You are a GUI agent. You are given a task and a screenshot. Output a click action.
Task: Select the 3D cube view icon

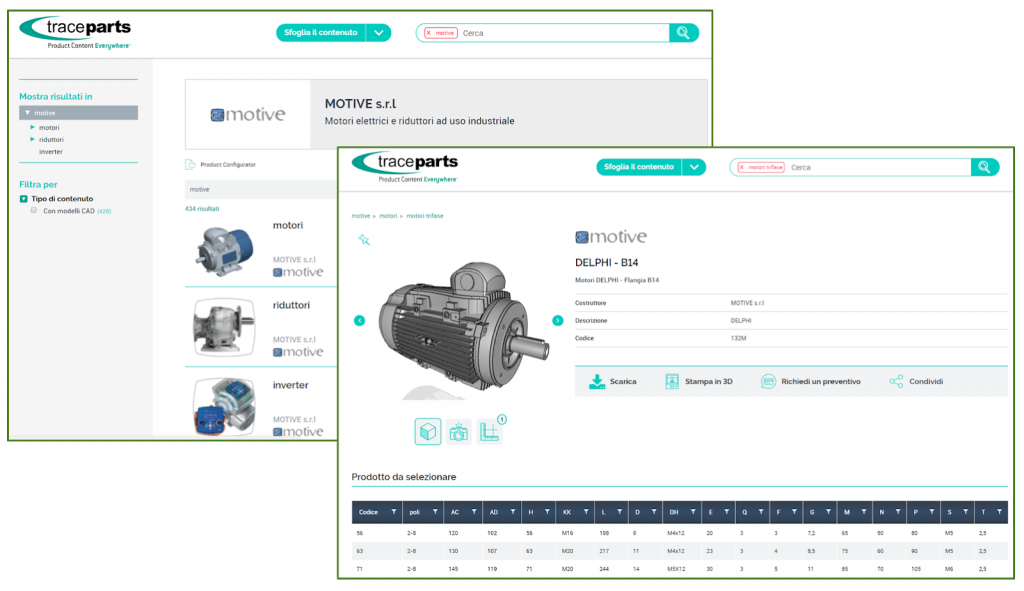[x=428, y=431]
